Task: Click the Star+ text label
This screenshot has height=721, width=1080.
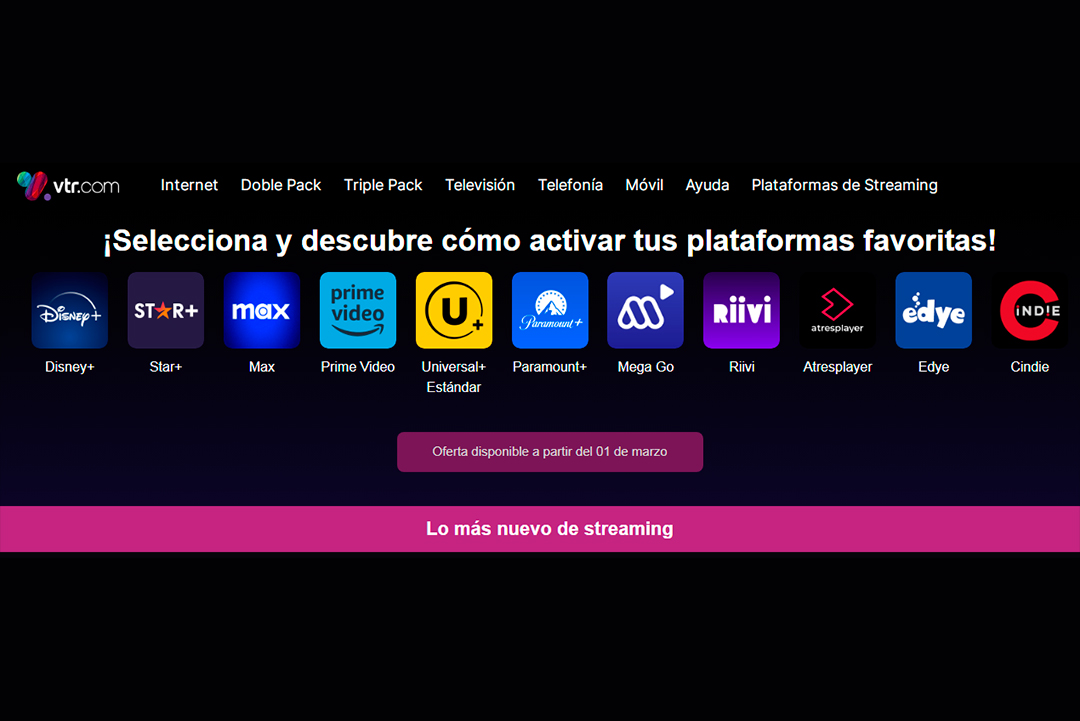Action: pos(165,367)
